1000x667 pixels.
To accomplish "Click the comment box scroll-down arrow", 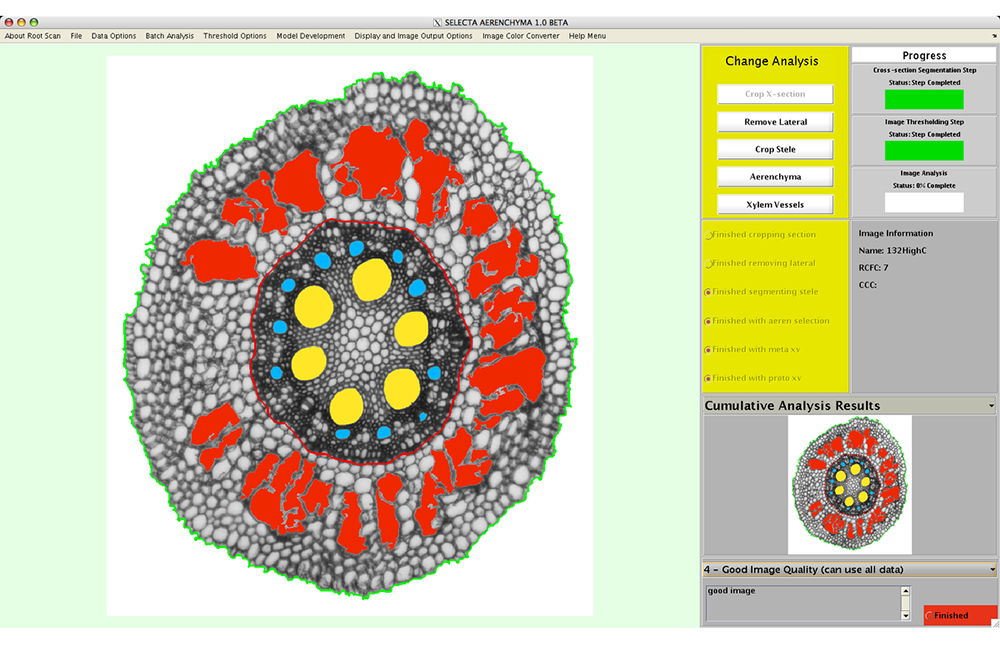I will 906,616.
